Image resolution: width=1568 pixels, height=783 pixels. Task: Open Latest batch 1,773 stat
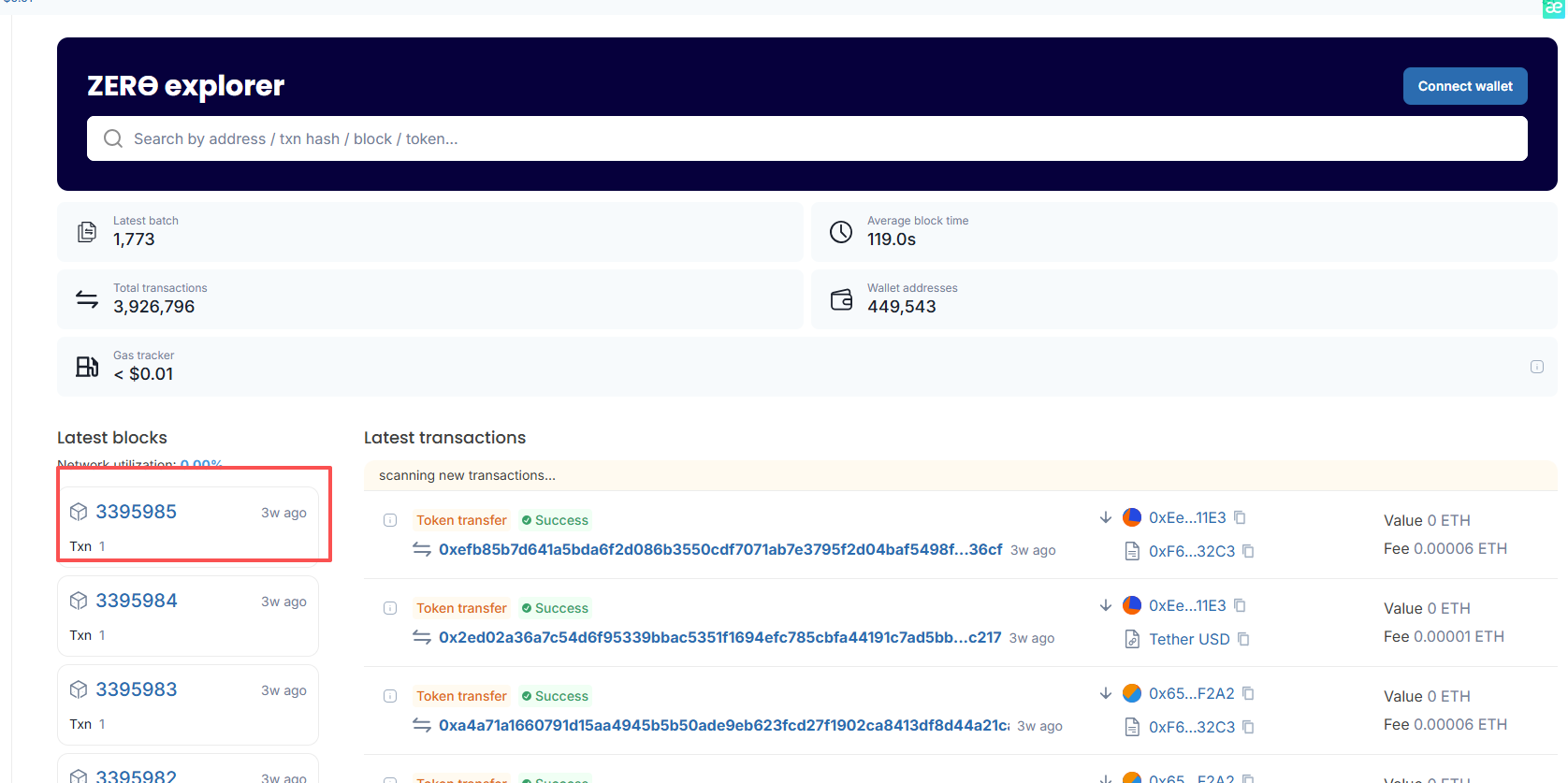pyautogui.click(x=430, y=232)
